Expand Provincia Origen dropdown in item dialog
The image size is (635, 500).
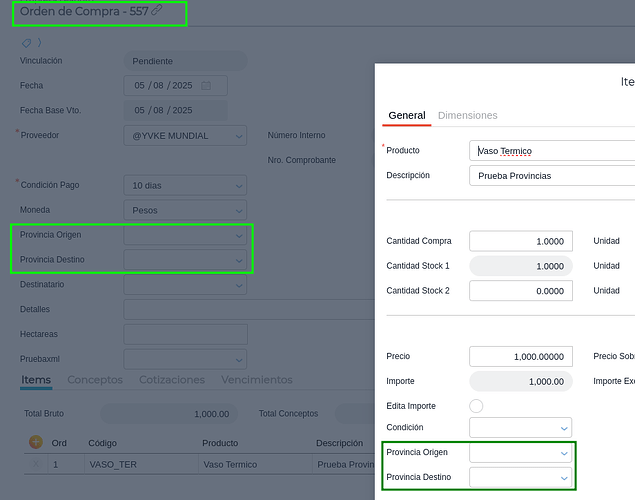click(x=563, y=453)
